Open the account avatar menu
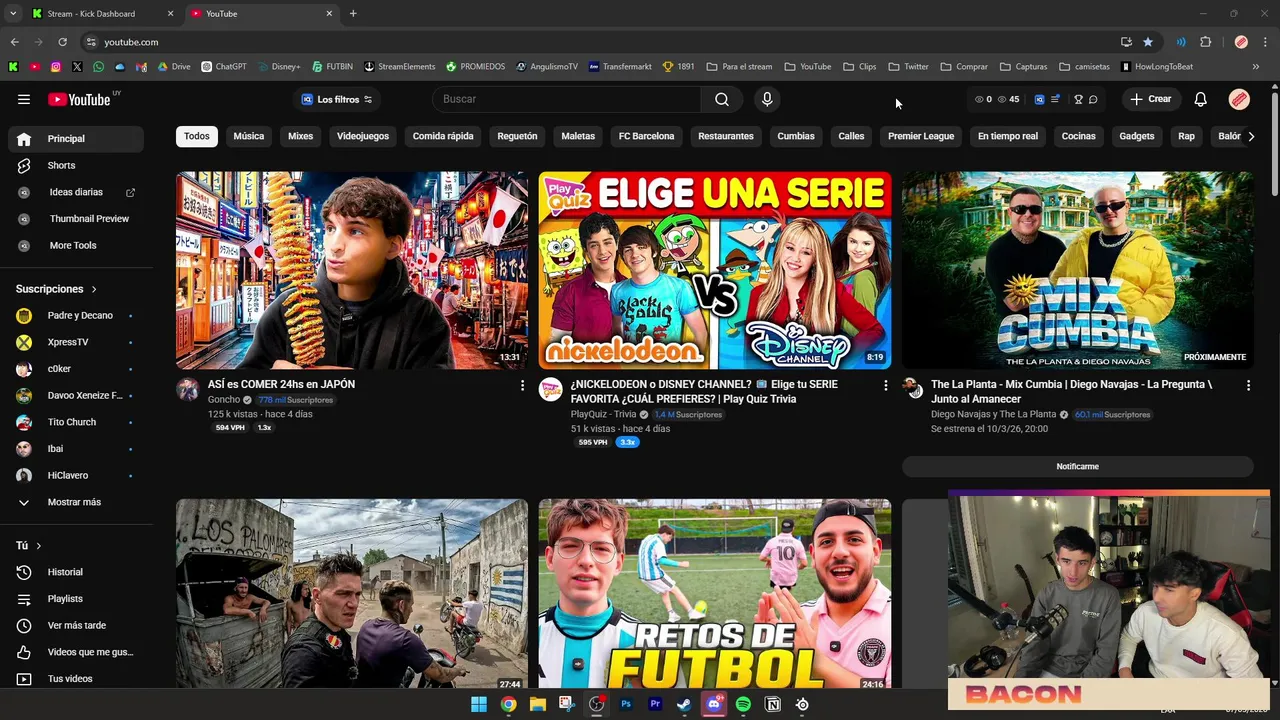Image resolution: width=1280 pixels, height=720 pixels. point(1239,99)
